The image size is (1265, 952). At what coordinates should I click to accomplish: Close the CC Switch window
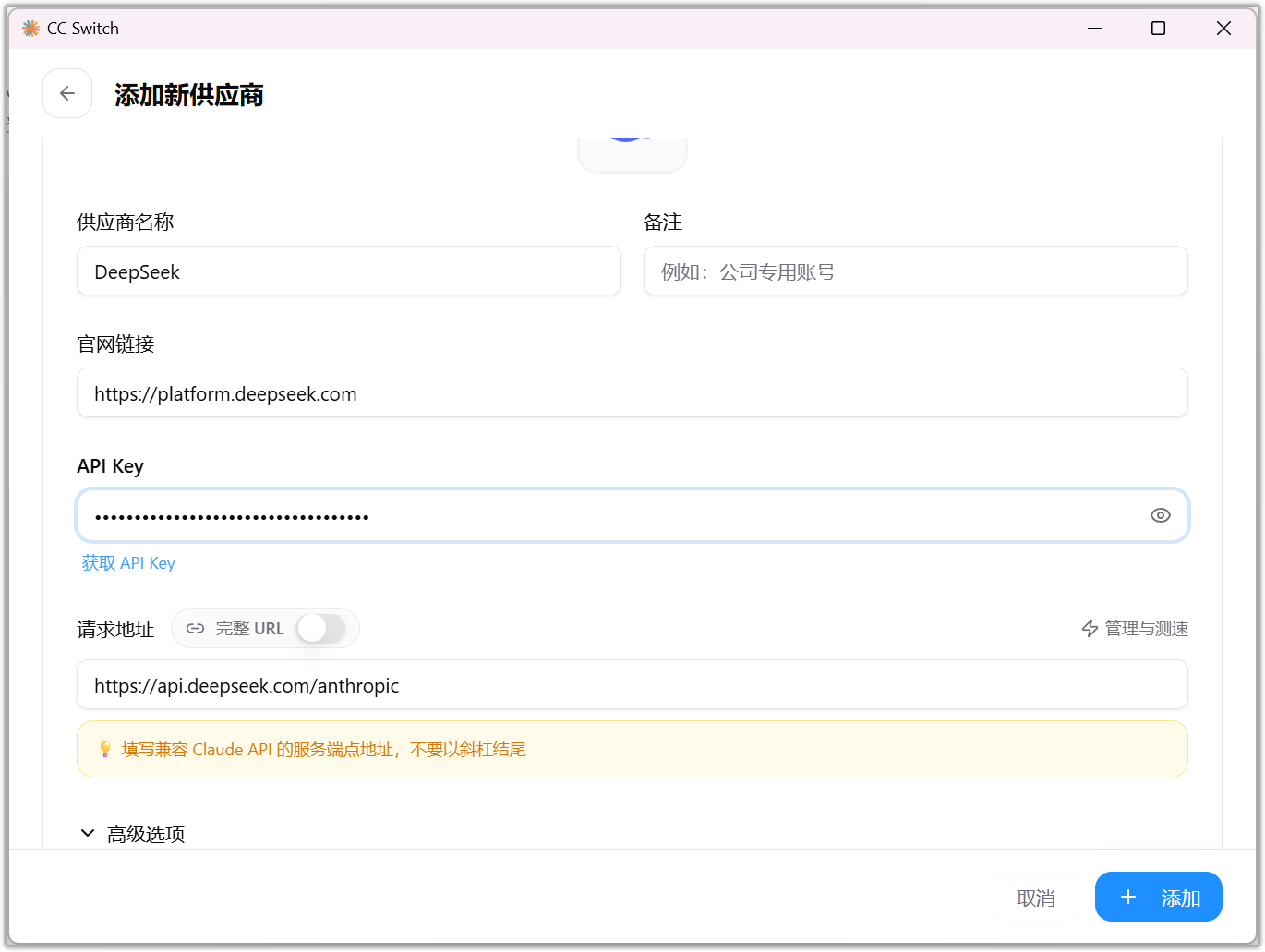click(x=1223, y=29)
